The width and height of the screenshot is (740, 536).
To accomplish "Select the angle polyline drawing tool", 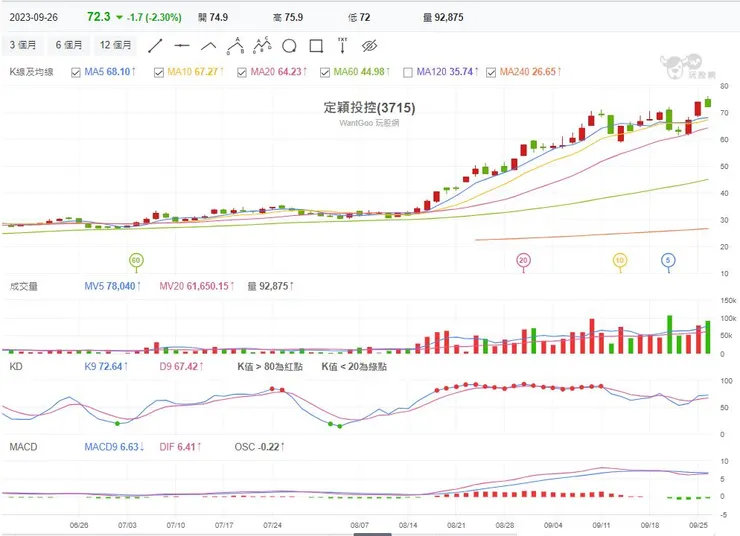I will [209, 46].
